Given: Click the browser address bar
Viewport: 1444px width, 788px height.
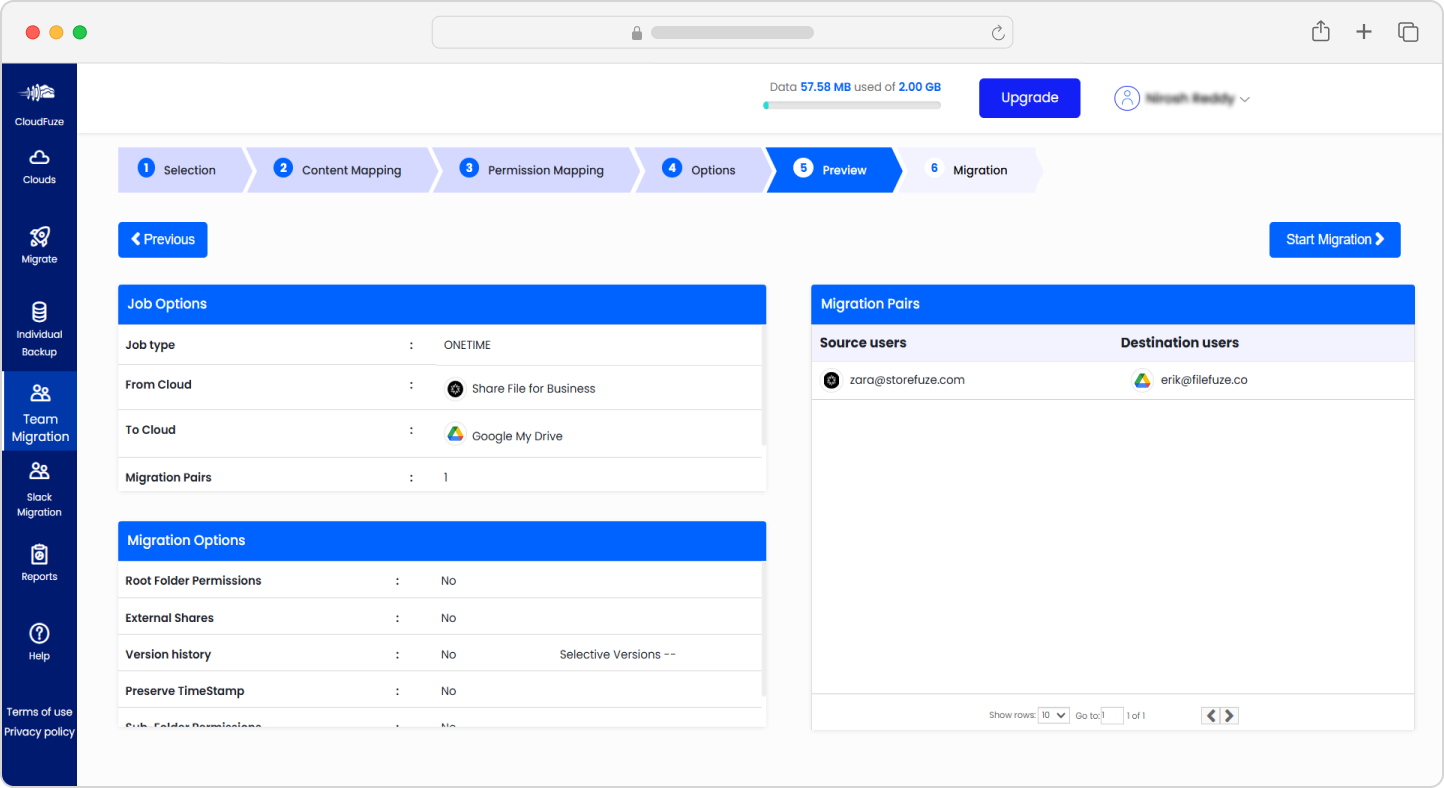Looking at the screenshot, I should pos(722,33).
